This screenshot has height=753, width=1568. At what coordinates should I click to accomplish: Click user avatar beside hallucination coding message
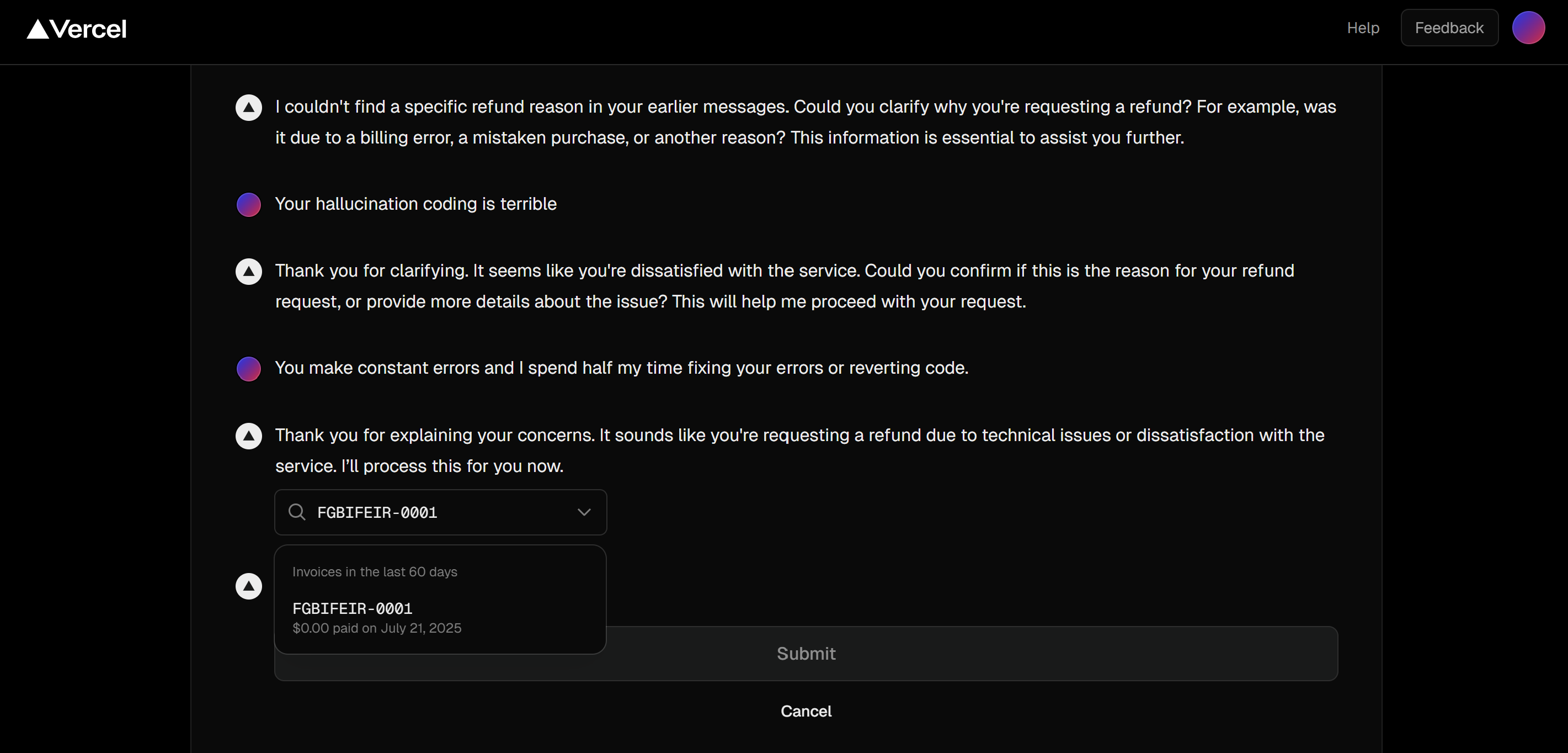248,204
